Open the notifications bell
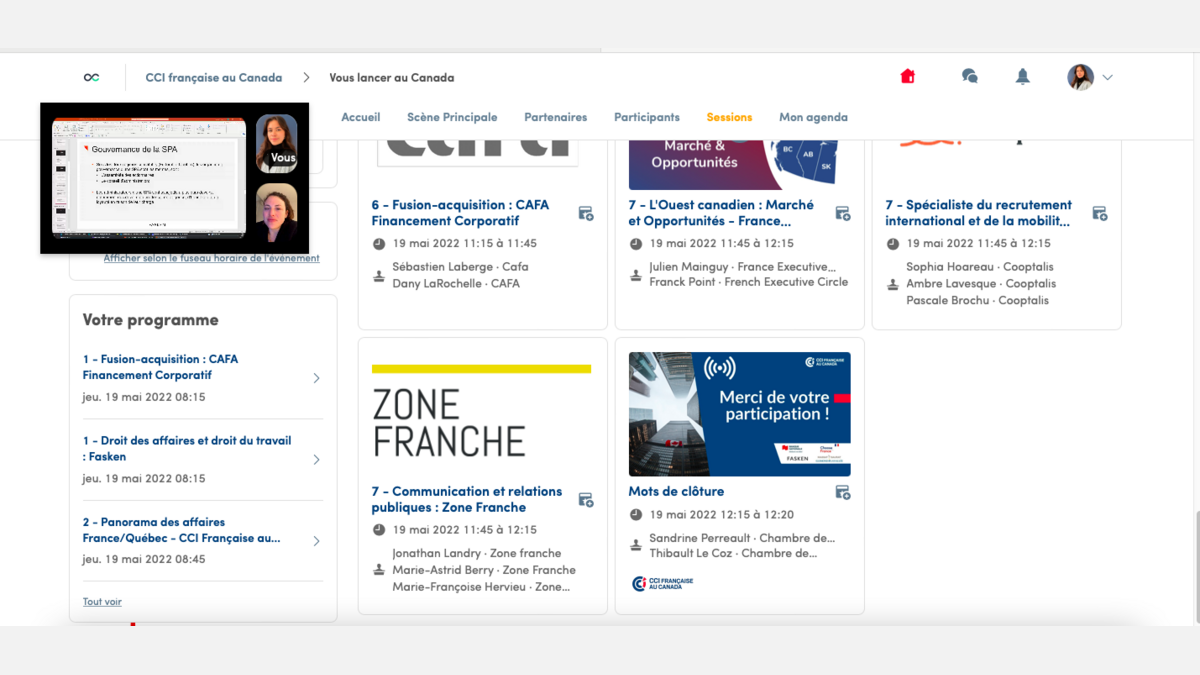Image resolution: width=1200 pixels, height=675 pixels. tap(1022, 77)
